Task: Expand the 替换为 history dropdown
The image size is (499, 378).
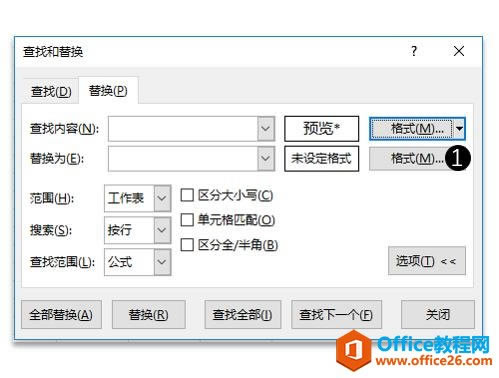Action: pyautogui.click(x=266, y=158)
